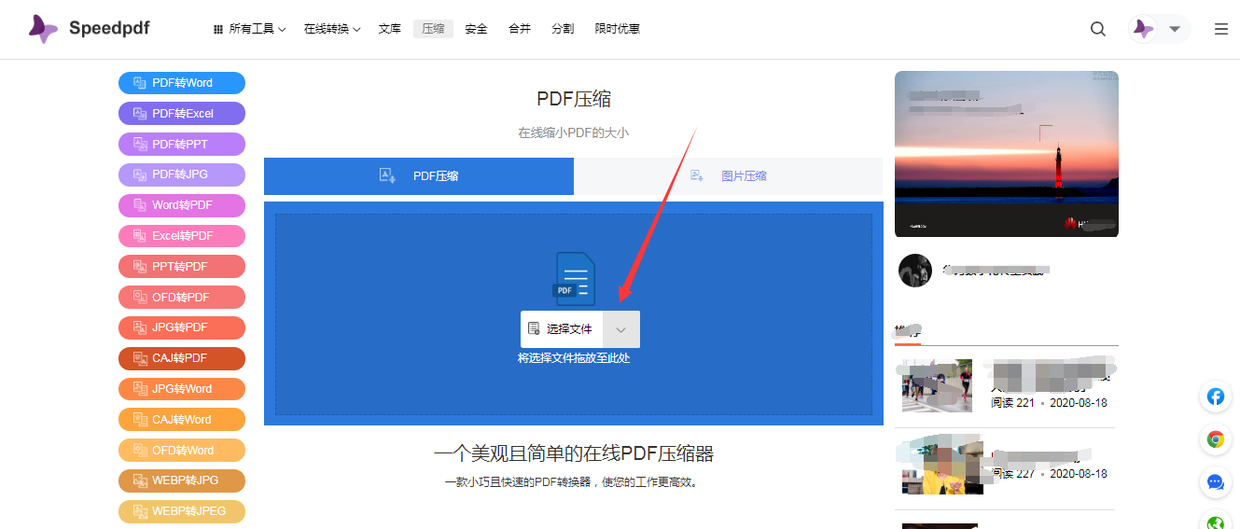Click the 图片压缩 tab icon
Image resolution: width=1240 pixels, height=529 pixels.
point(697,176)
